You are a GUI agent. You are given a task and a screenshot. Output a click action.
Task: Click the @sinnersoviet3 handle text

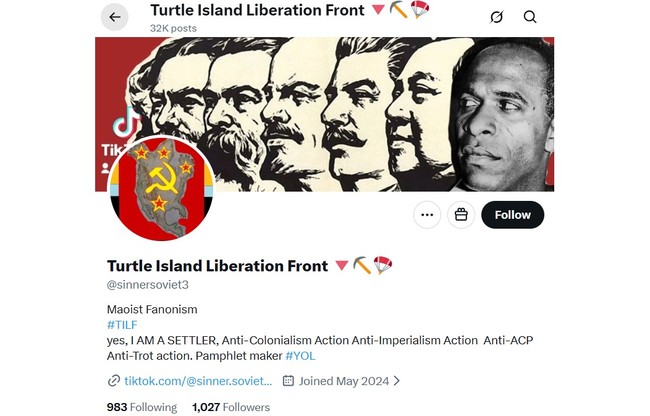coord(148,285)
